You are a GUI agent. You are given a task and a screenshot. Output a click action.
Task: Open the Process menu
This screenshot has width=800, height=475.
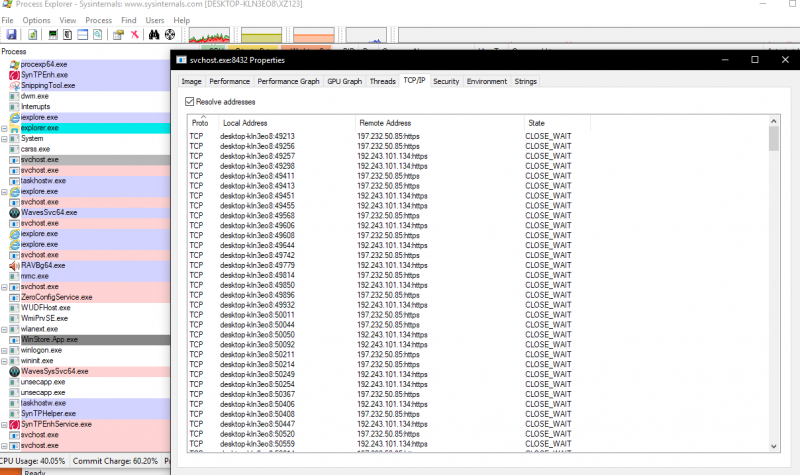tap(98, 20)
